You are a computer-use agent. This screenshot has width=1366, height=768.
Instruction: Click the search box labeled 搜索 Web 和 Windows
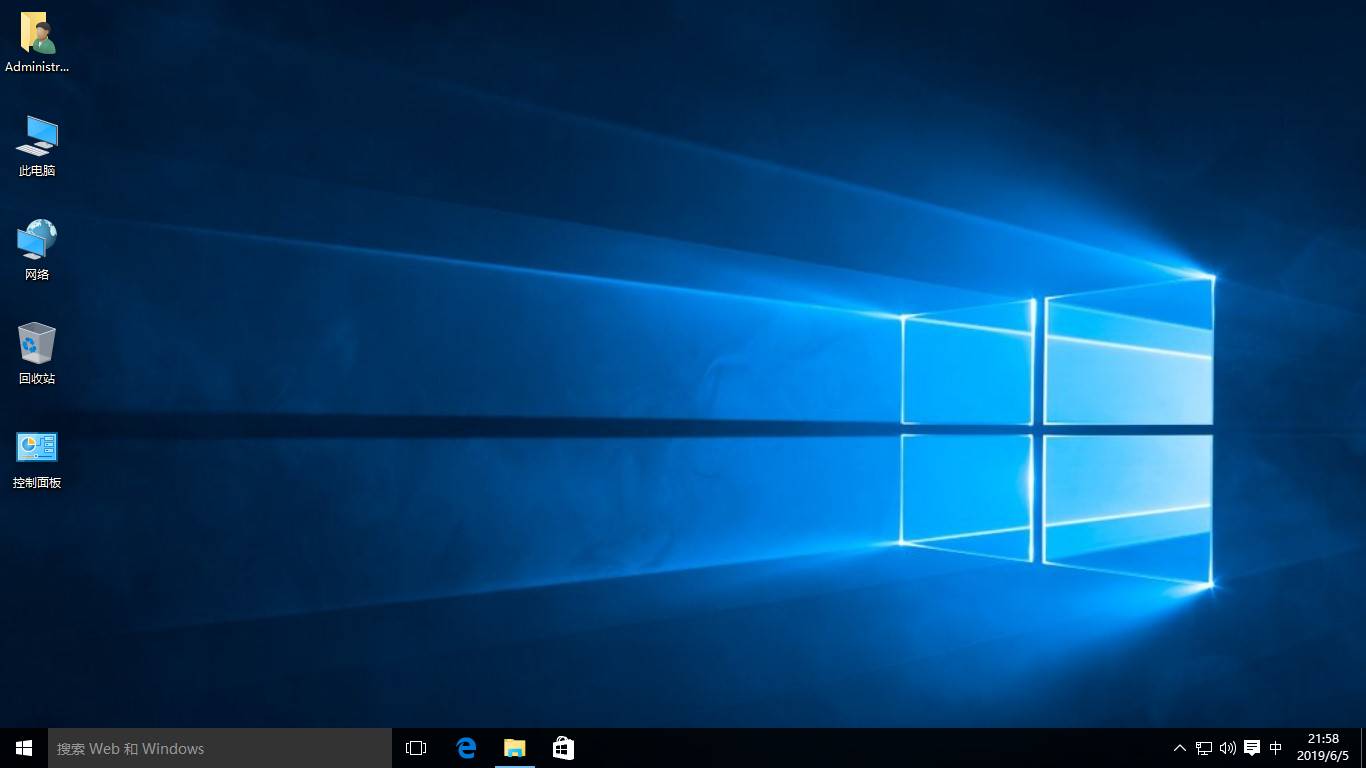click(220, 747)
